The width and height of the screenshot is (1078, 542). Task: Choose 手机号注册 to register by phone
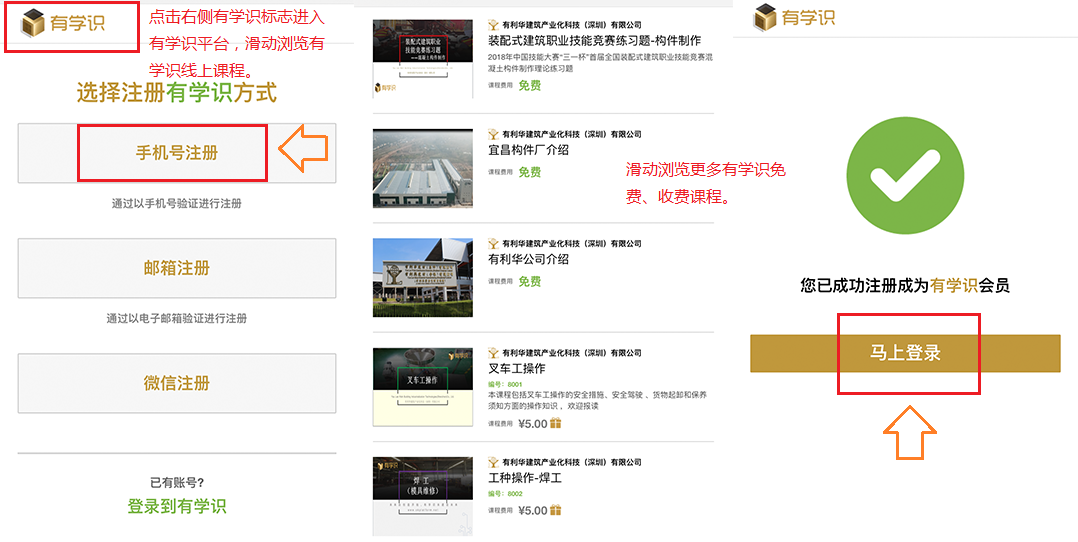pos(177,153)
